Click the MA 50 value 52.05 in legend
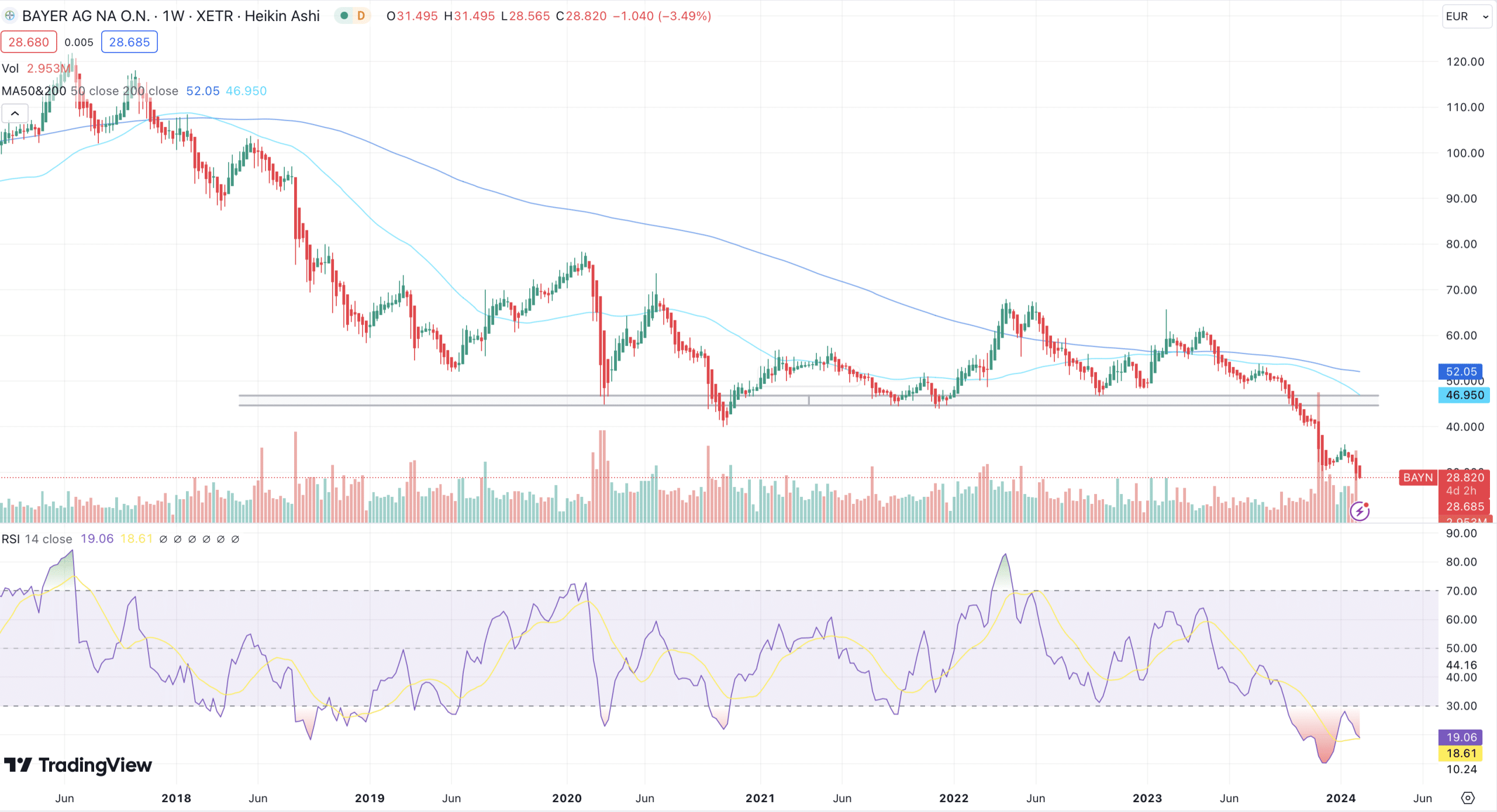Screen dimensions: 1497x812 coord(203,91)
